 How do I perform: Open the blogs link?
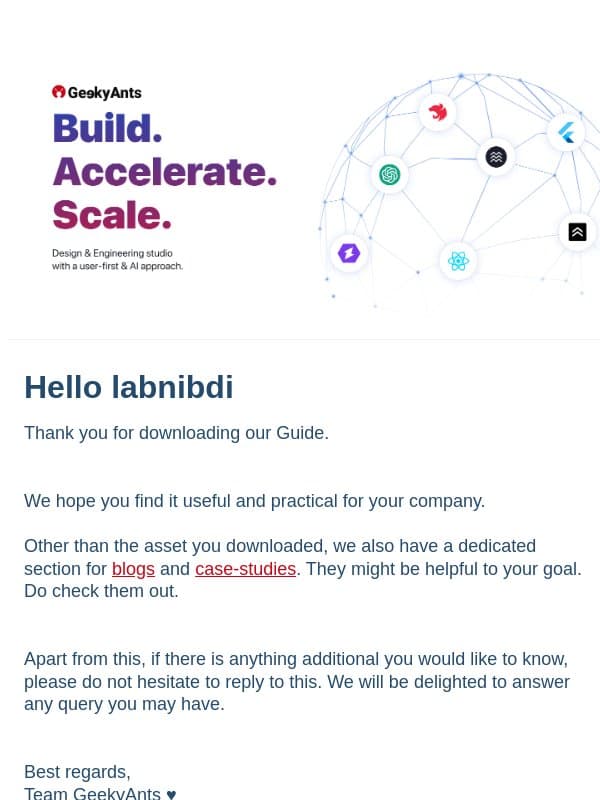pyautogui.click(x=133, y=568)
